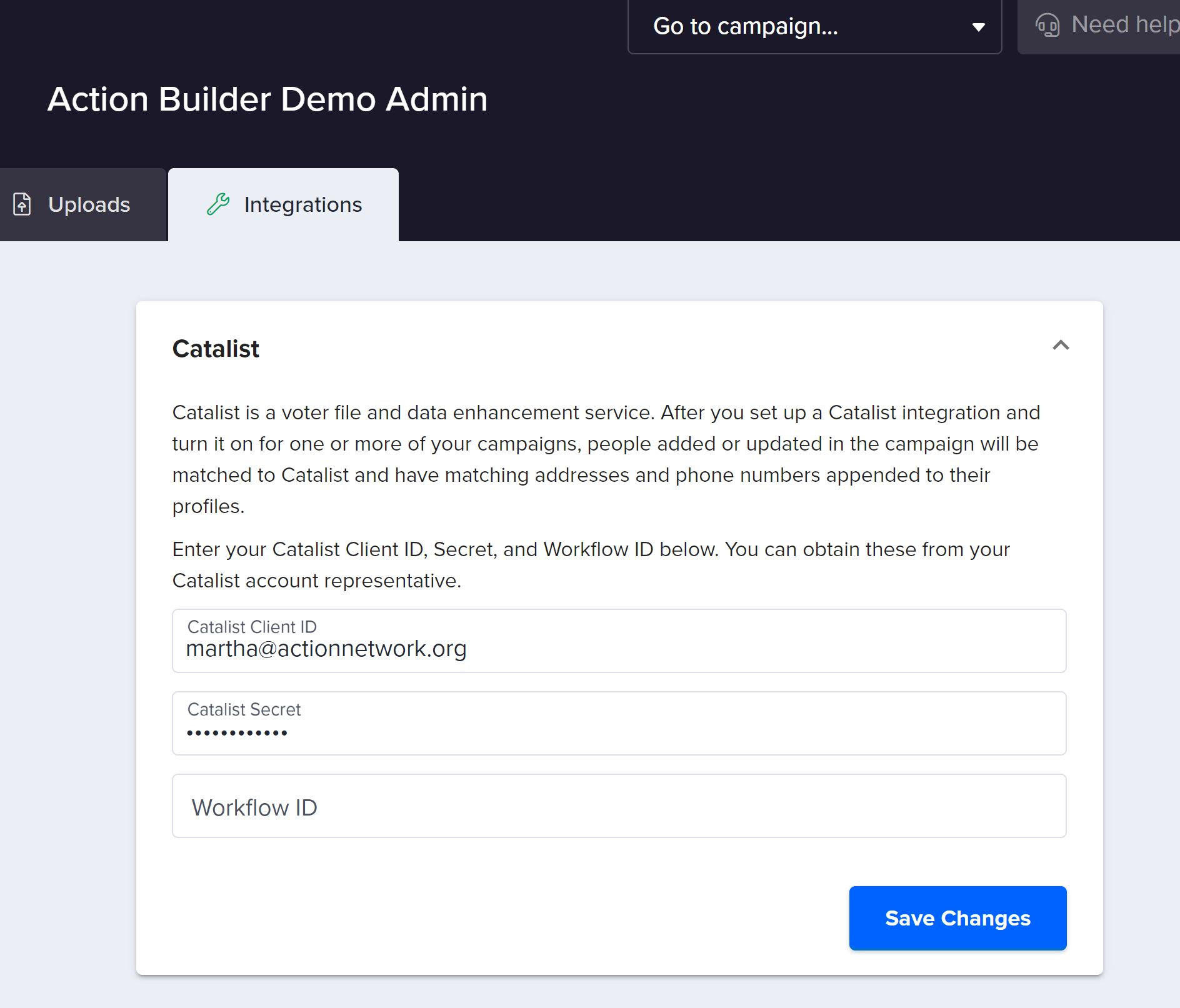Viewport: 1180px width, 1008px height.
Task: Select the Integrations tab
Action: coord(282,204)
